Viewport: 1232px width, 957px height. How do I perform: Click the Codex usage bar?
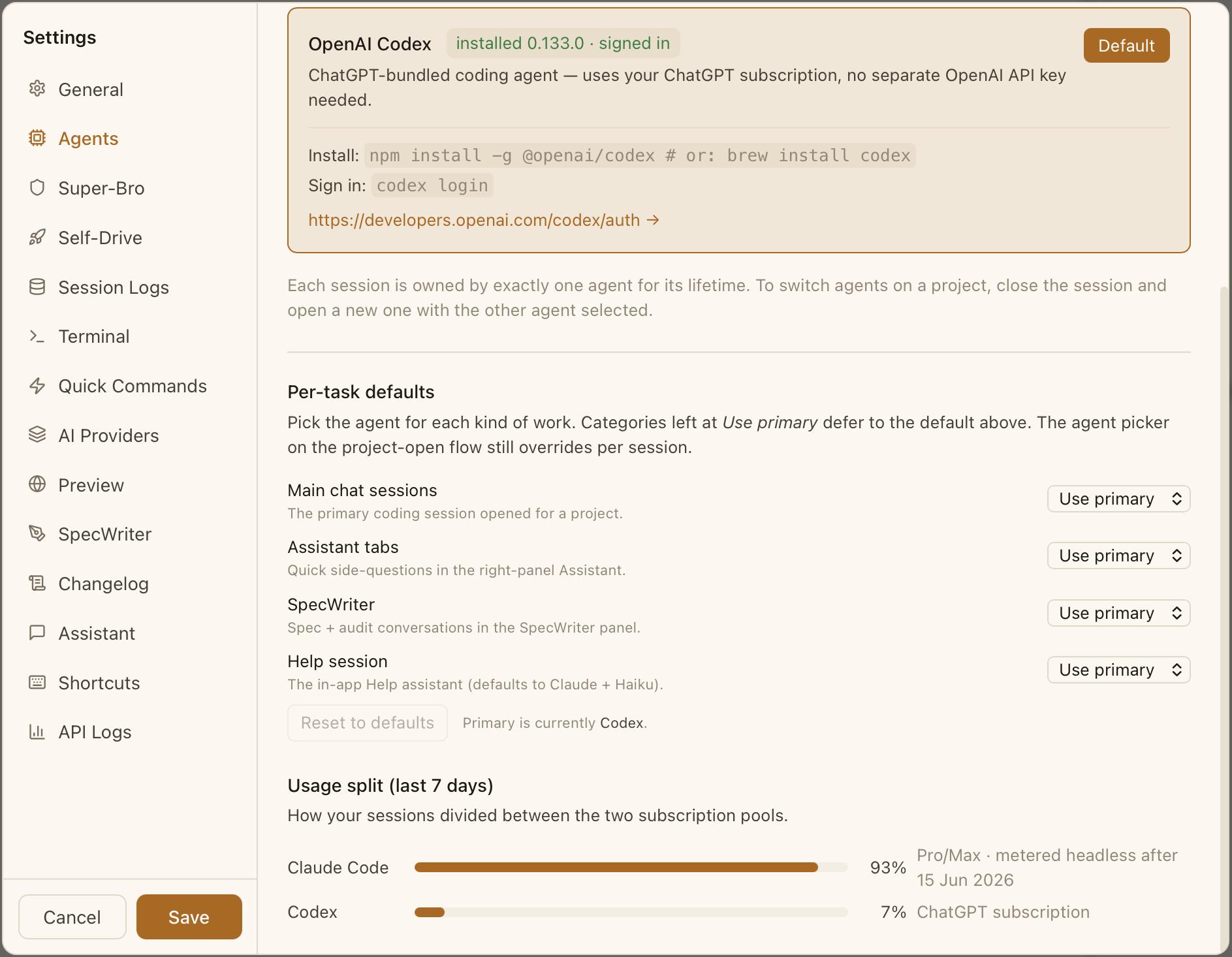[631, 912]
